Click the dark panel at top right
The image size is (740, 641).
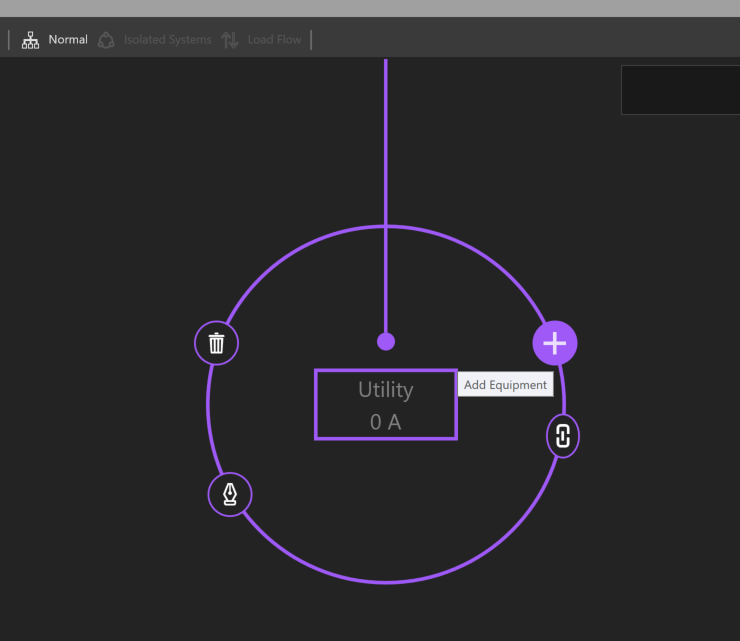[x=680, y=90]
